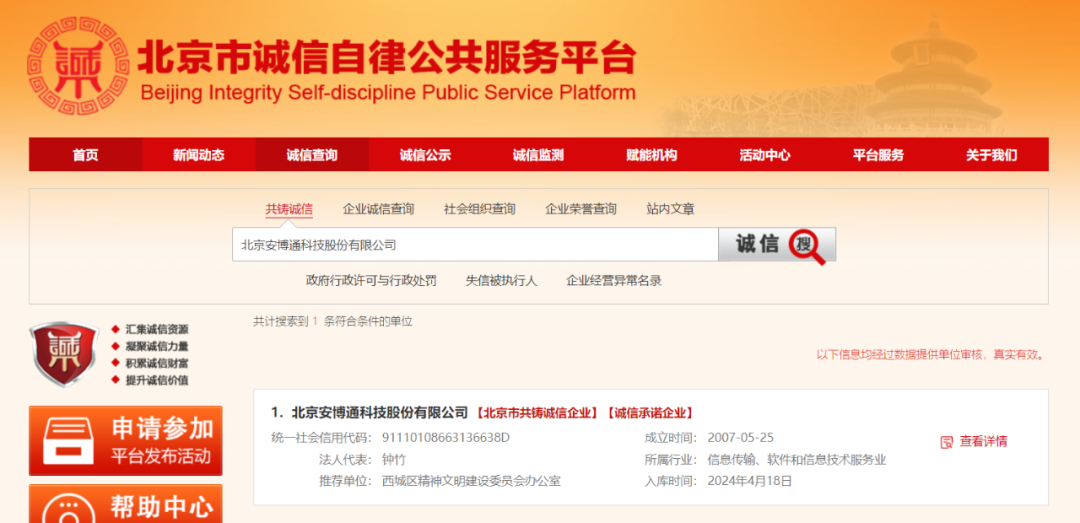Select the 共铸诚信 search tab
This screenshot has height=523, width=1080.
click(x=289, y=209)
